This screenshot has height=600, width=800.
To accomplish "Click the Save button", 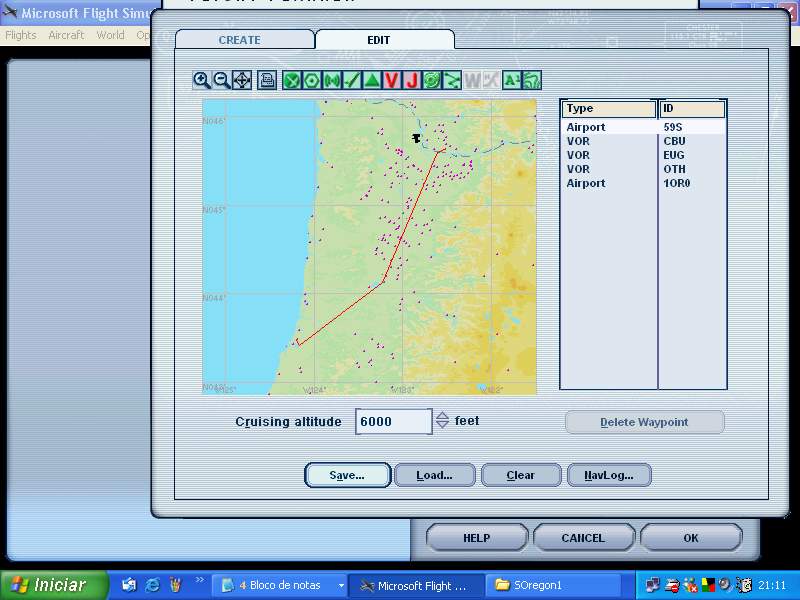I will point(347,475).
